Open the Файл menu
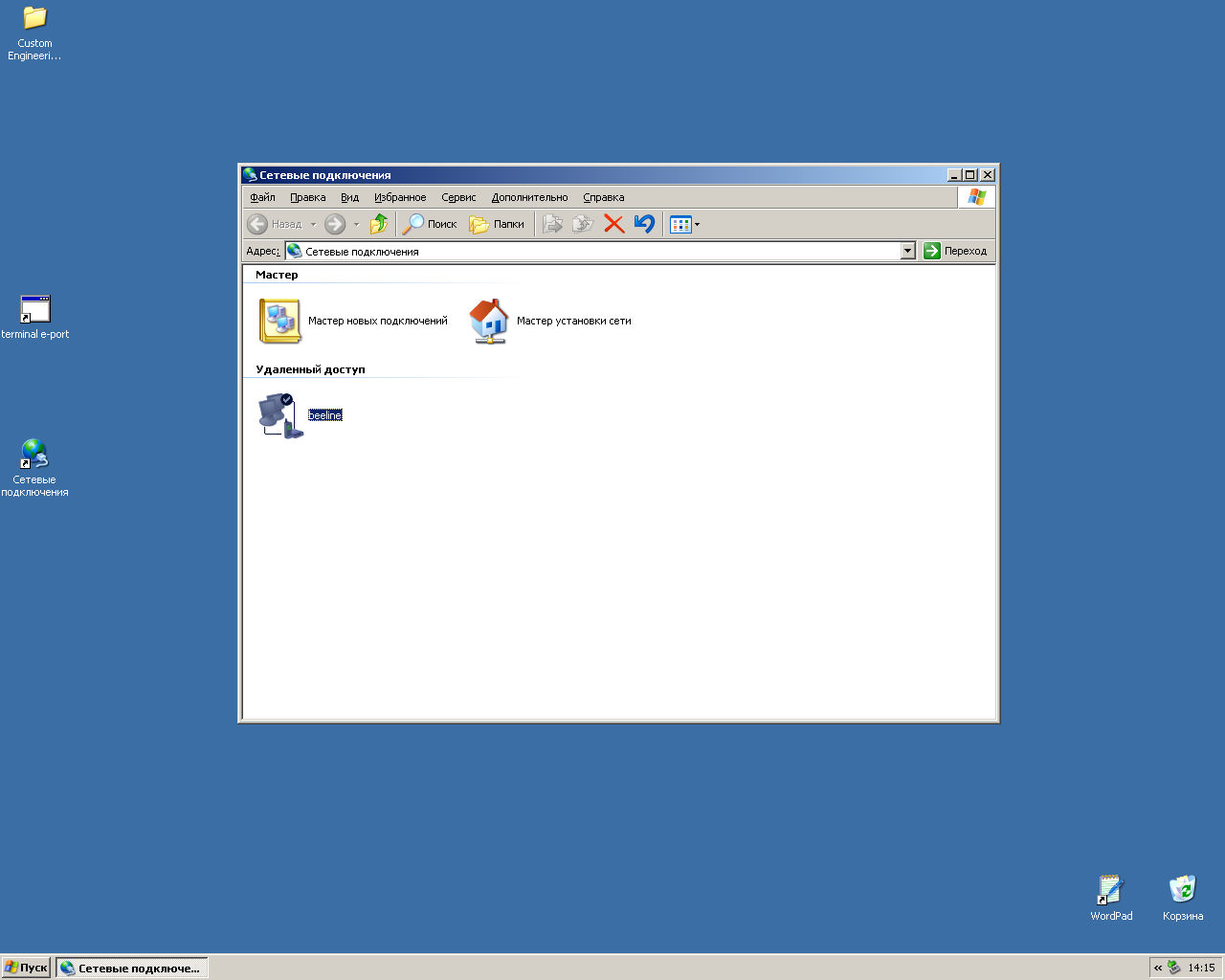1225x980 pixels. [x=262, y=197]
